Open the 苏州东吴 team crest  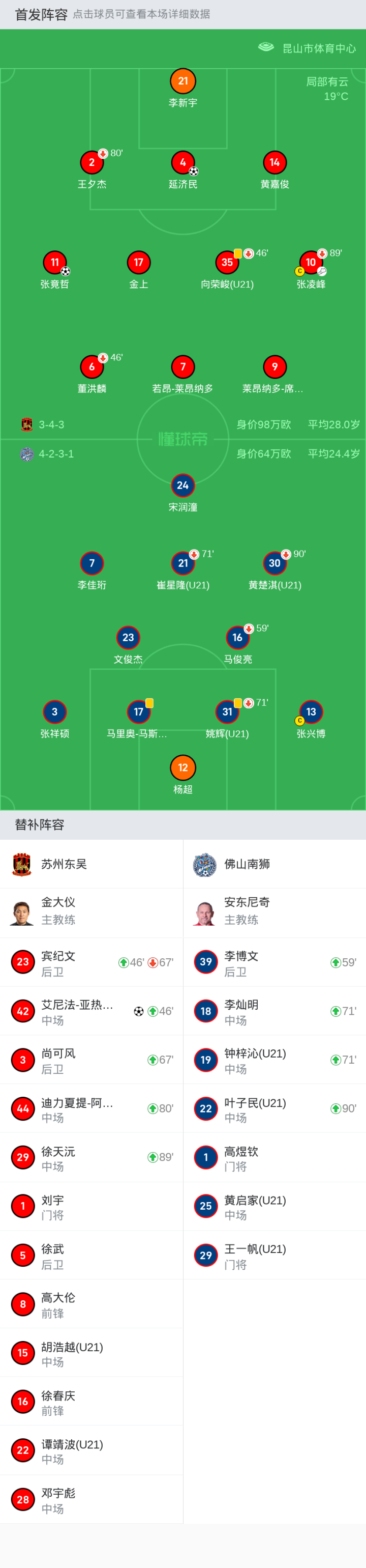pos(22,864)
